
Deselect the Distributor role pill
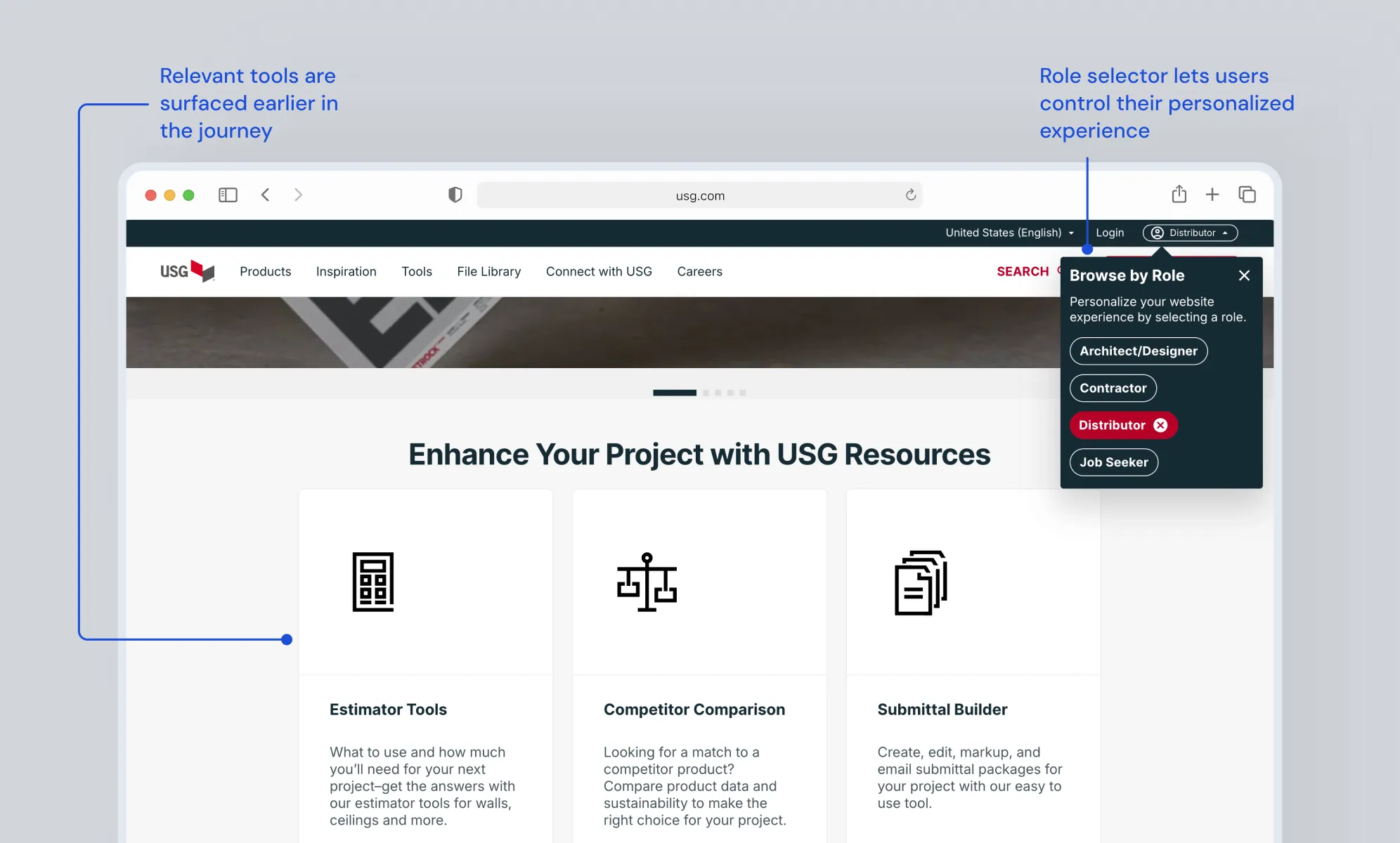(1123, 425)
